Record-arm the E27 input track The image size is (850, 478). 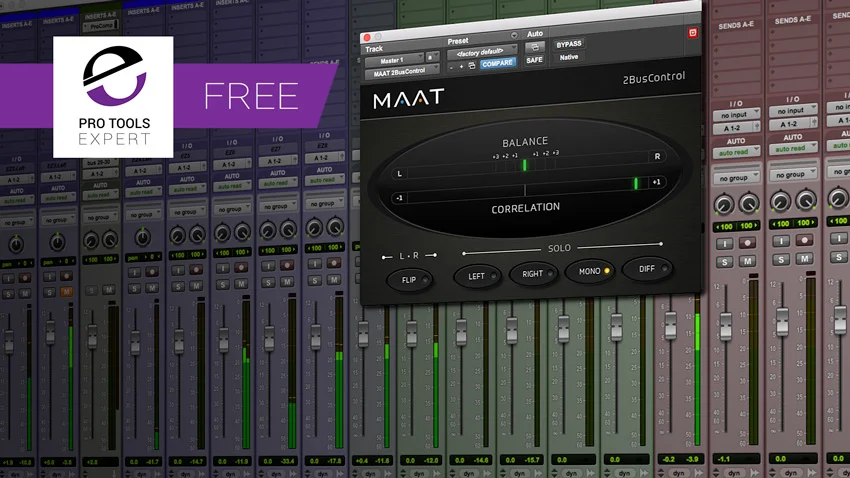[x=289, y=265]
